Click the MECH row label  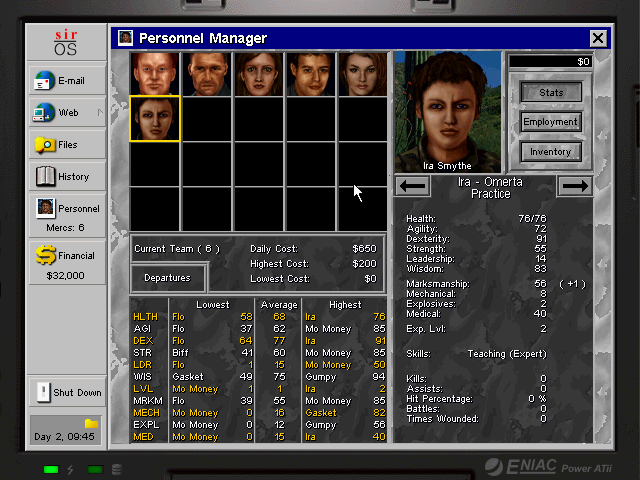[147, 413]
